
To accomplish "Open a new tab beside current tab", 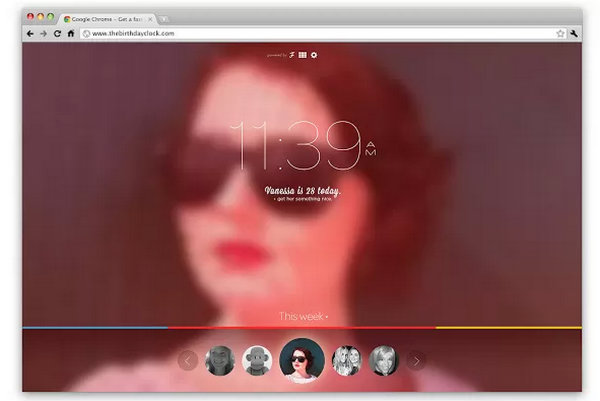I will 164,18.
